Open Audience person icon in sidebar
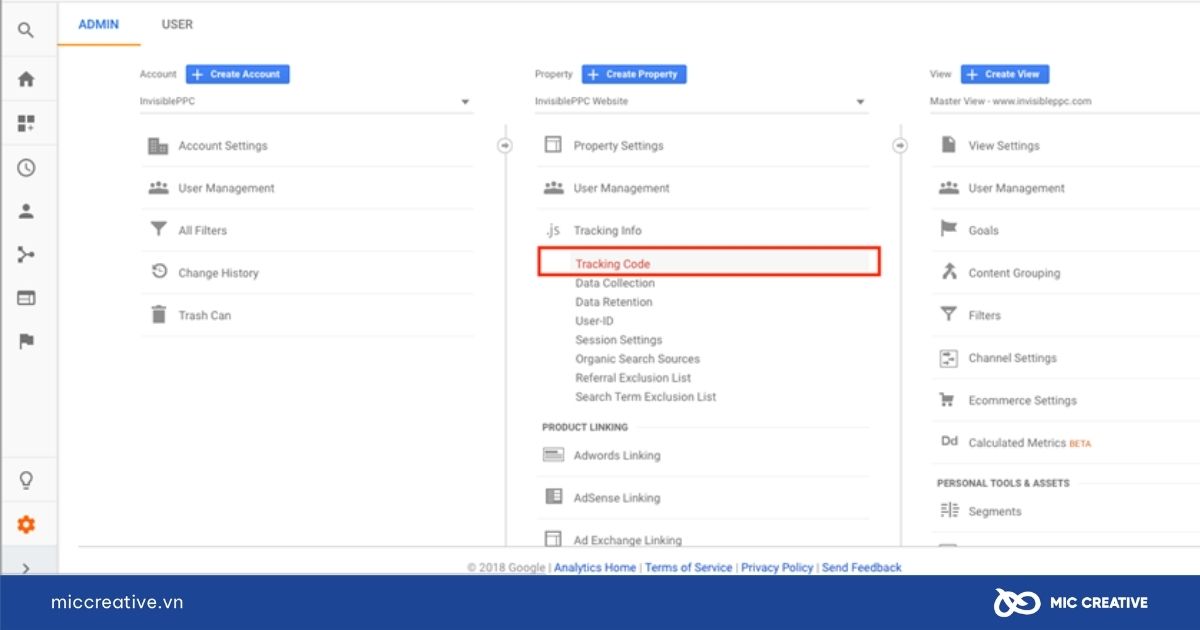 pyautogui.click(x=26, y=211)
